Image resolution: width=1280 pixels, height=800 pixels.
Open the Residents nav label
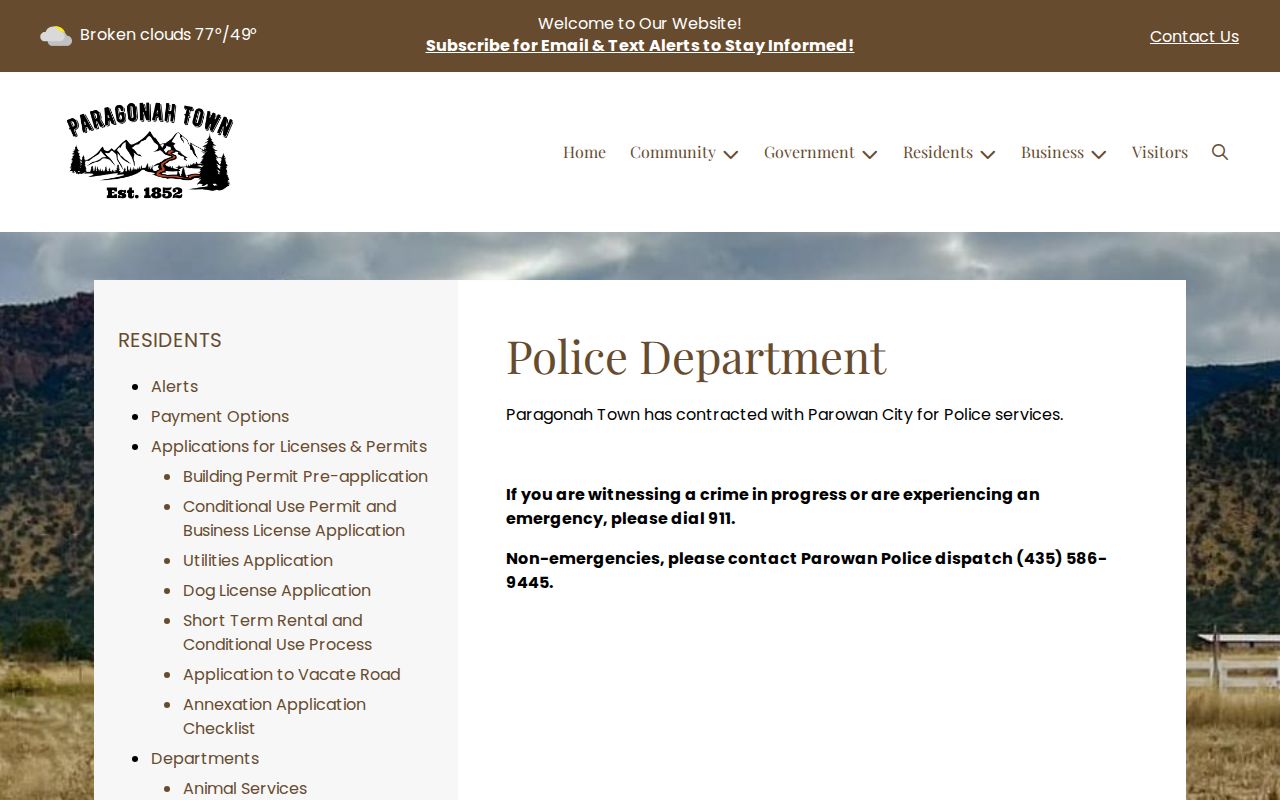click(x=938, y=152)
